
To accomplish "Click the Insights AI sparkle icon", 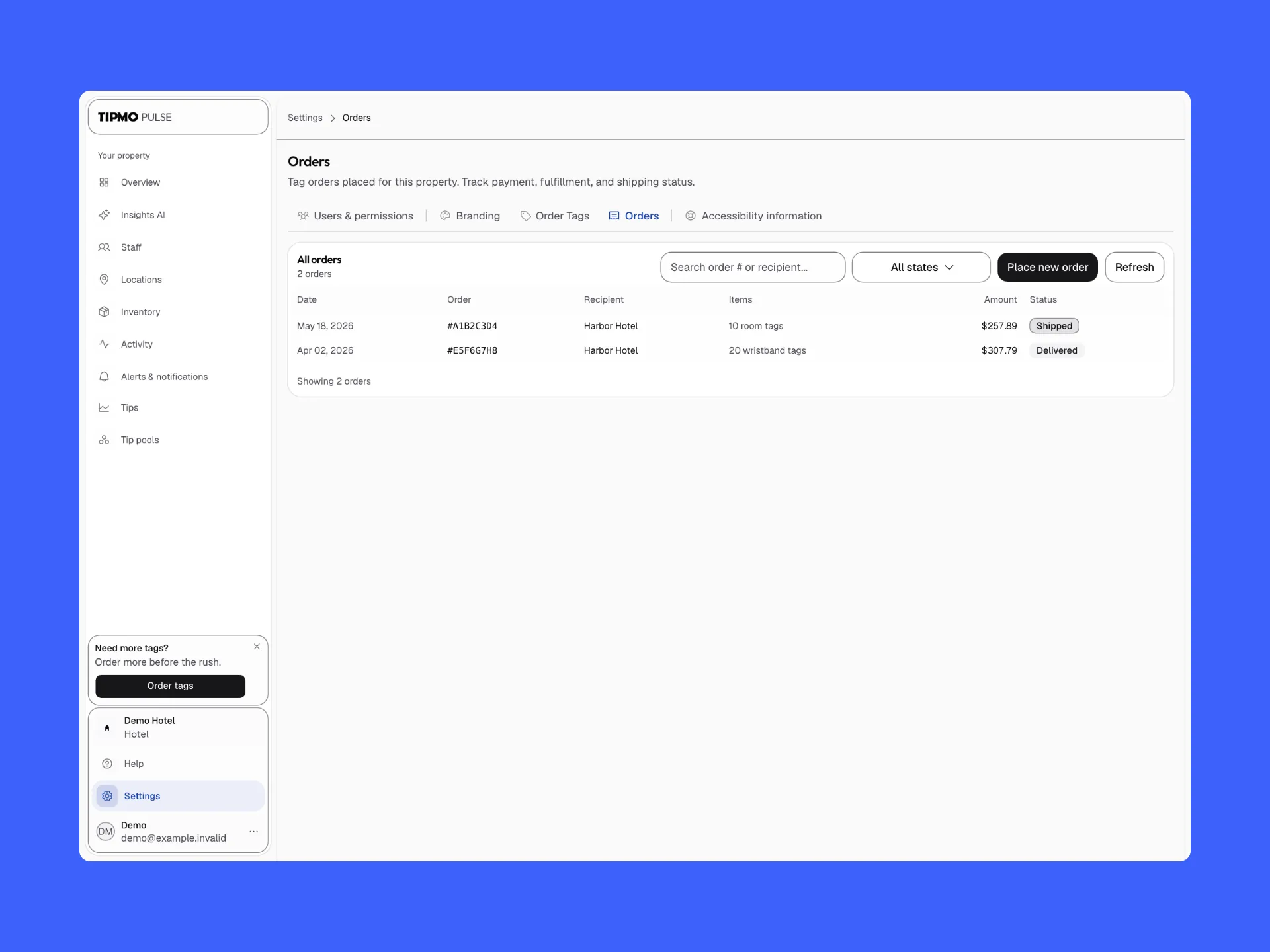I will coord(104,215).
